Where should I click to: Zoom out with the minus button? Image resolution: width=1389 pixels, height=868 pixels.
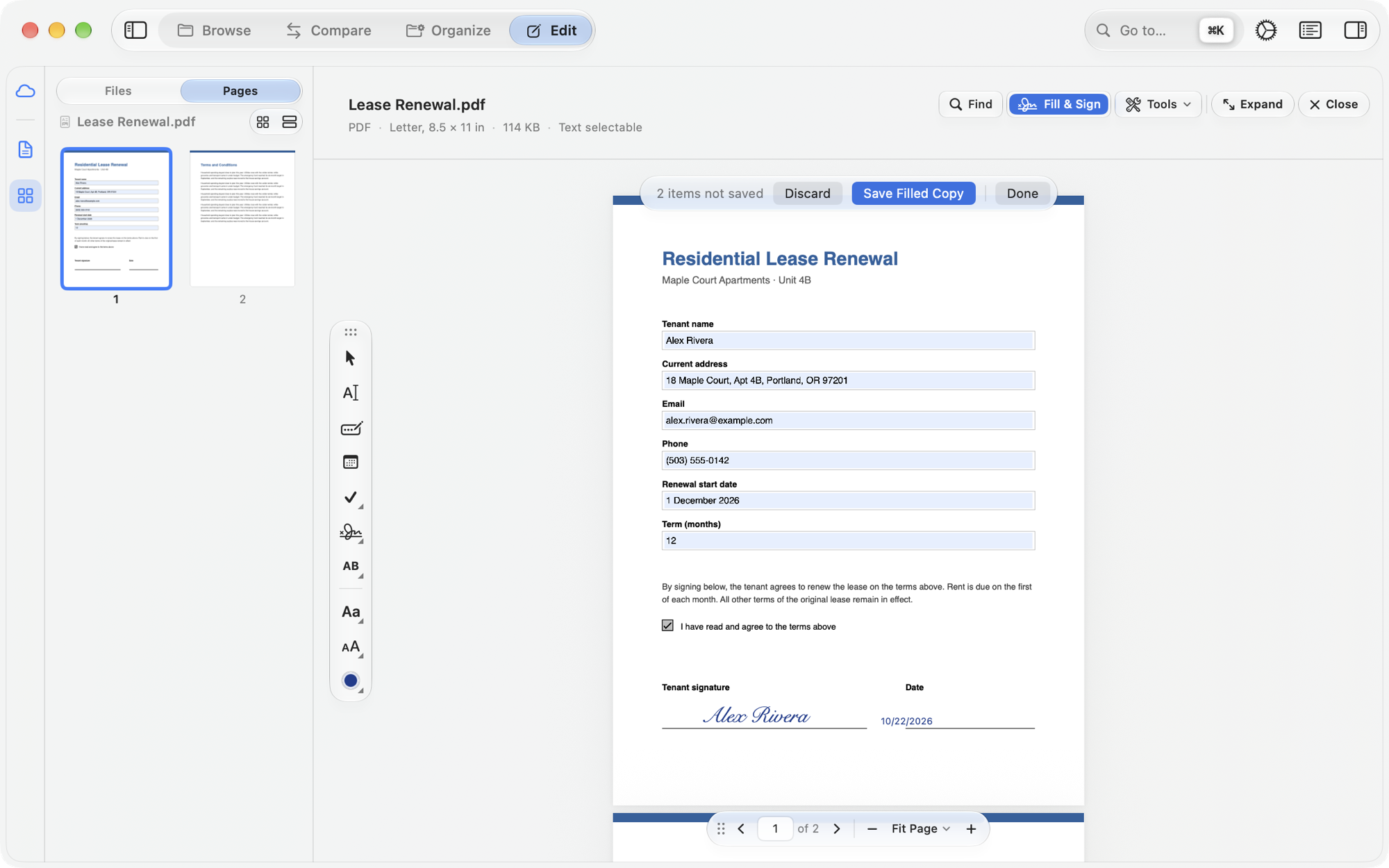pos(872,828)
